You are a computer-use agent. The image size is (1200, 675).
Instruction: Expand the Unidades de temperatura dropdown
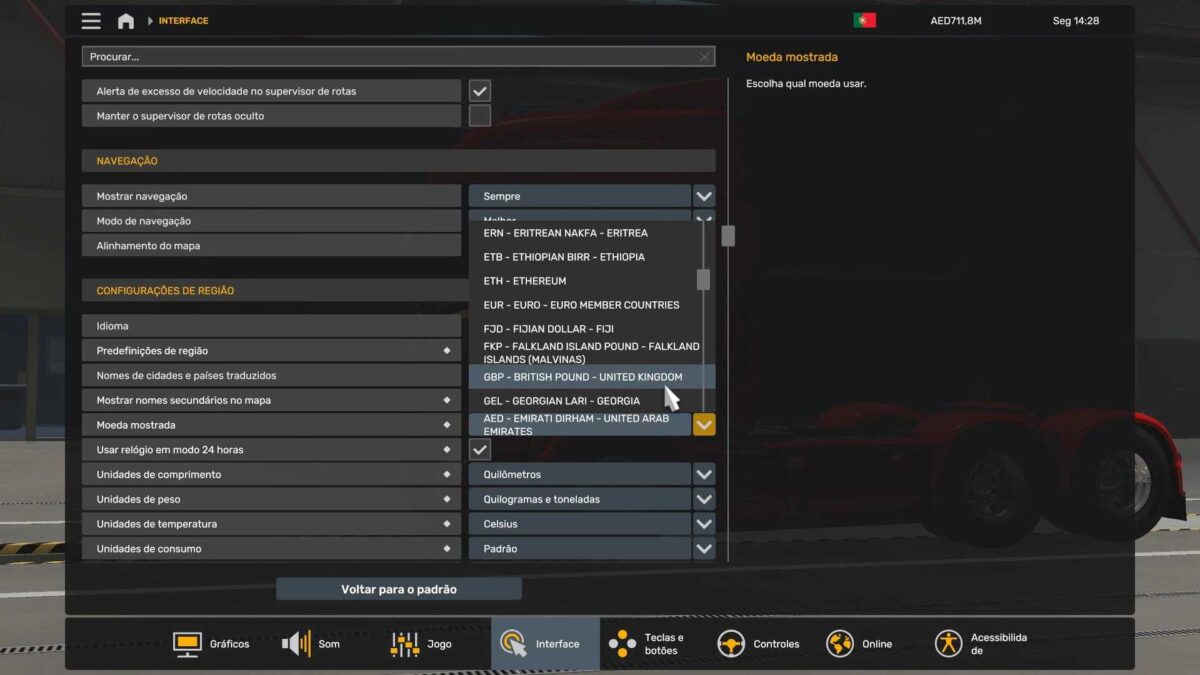(x=704, y=524)
